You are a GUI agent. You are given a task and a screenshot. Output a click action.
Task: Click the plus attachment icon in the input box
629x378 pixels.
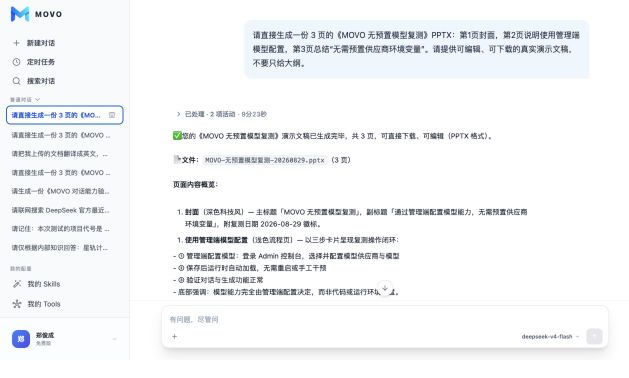174,336
